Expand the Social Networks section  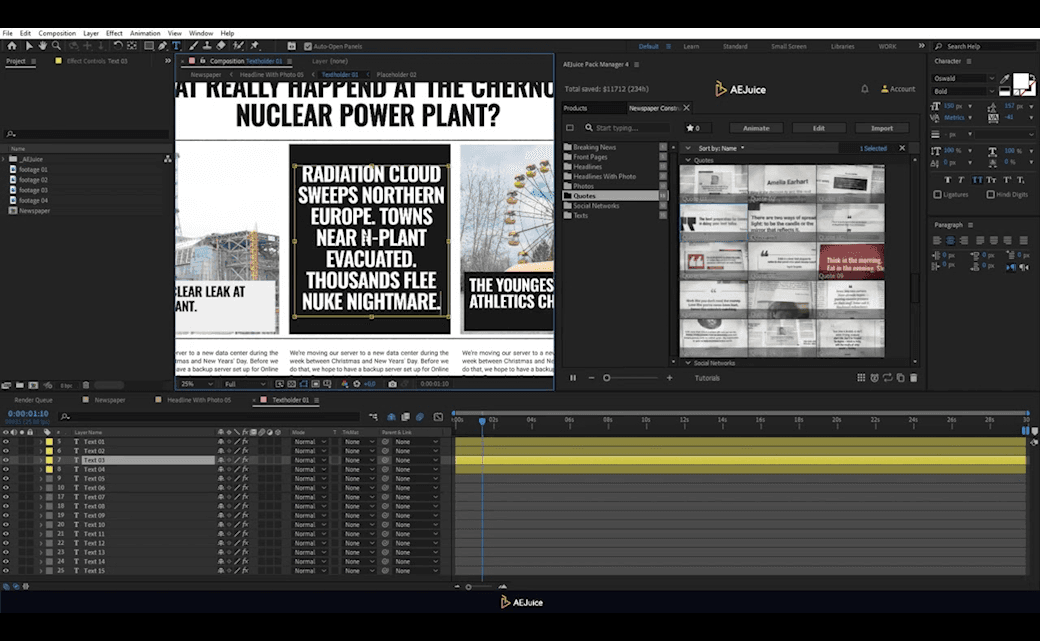688,363
